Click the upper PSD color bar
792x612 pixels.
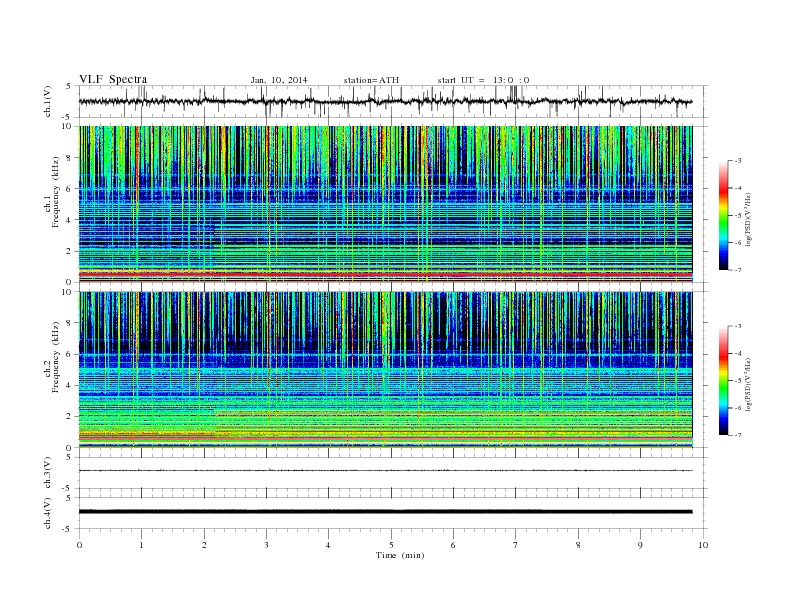click(x=723, y=215)
